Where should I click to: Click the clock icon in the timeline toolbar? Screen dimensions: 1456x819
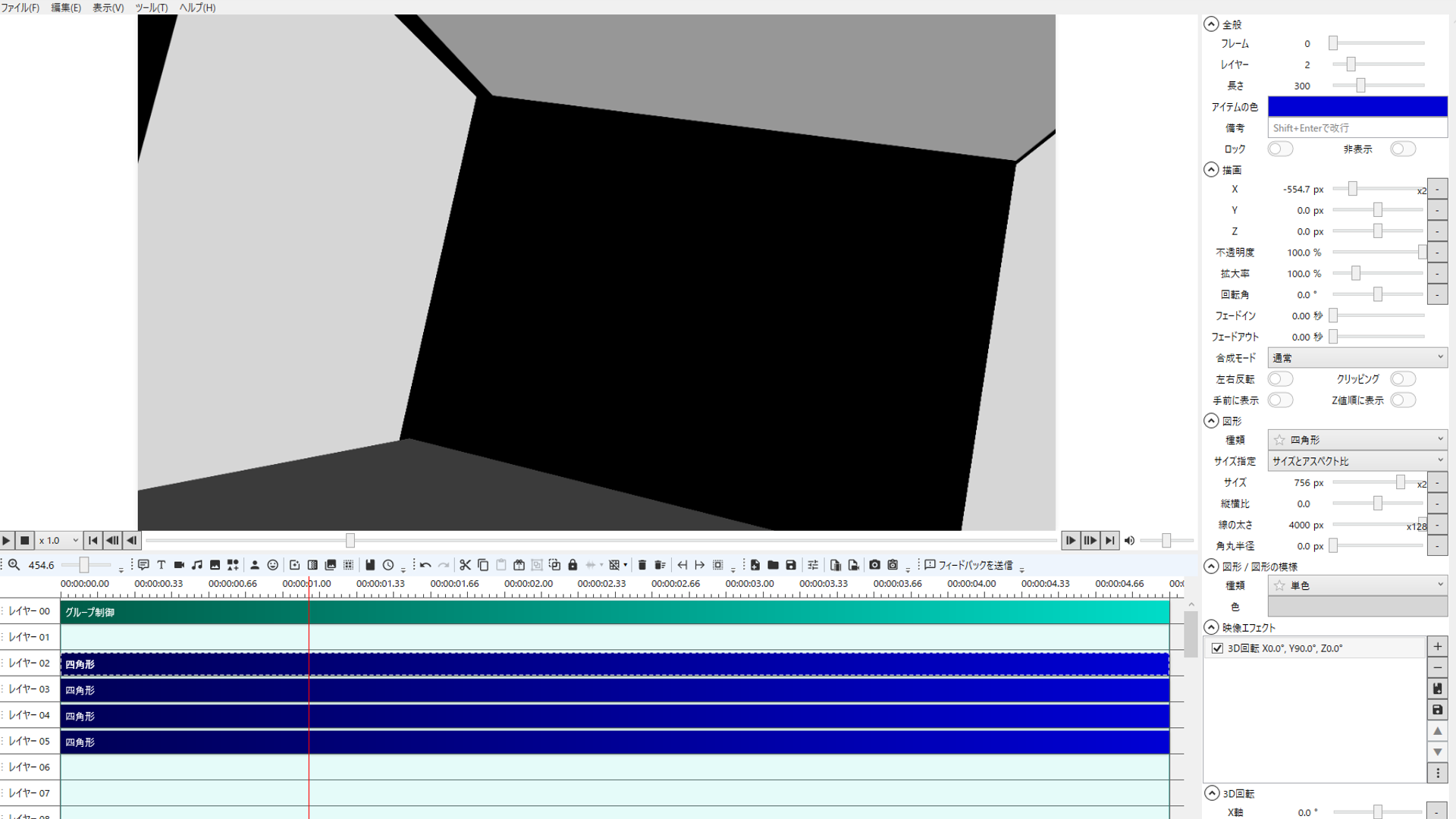click(388, 565)
